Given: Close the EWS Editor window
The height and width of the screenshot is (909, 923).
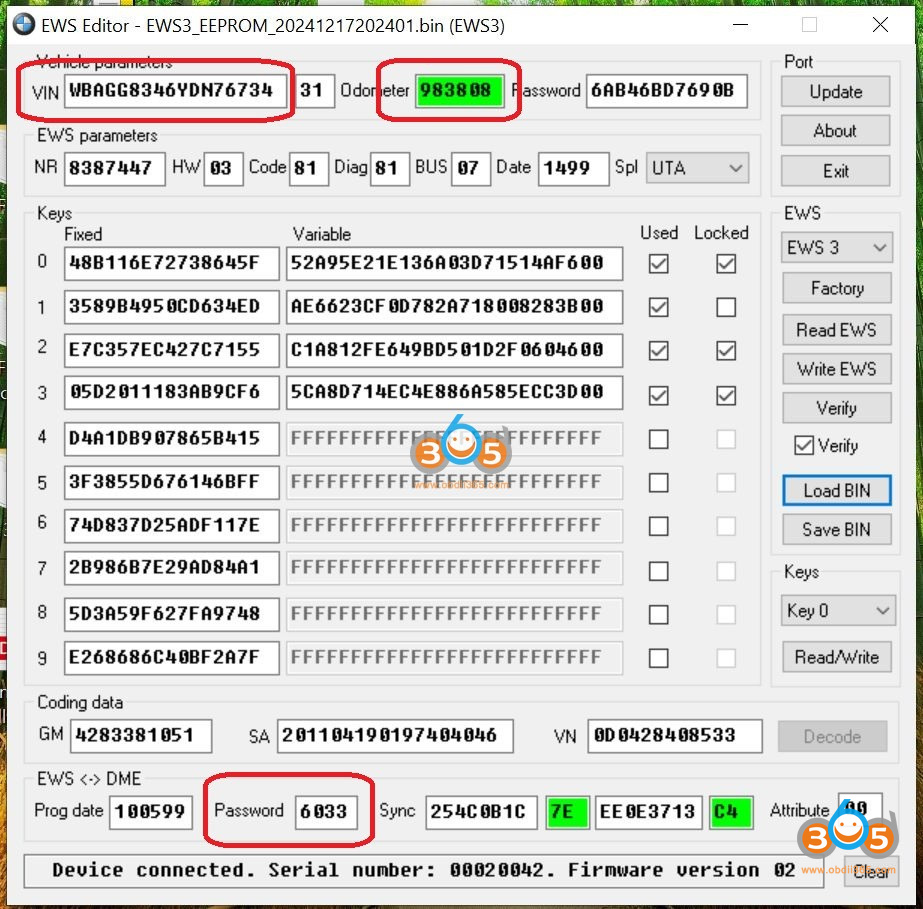Looking at the screenshot, I should click(x=880, y=25).
